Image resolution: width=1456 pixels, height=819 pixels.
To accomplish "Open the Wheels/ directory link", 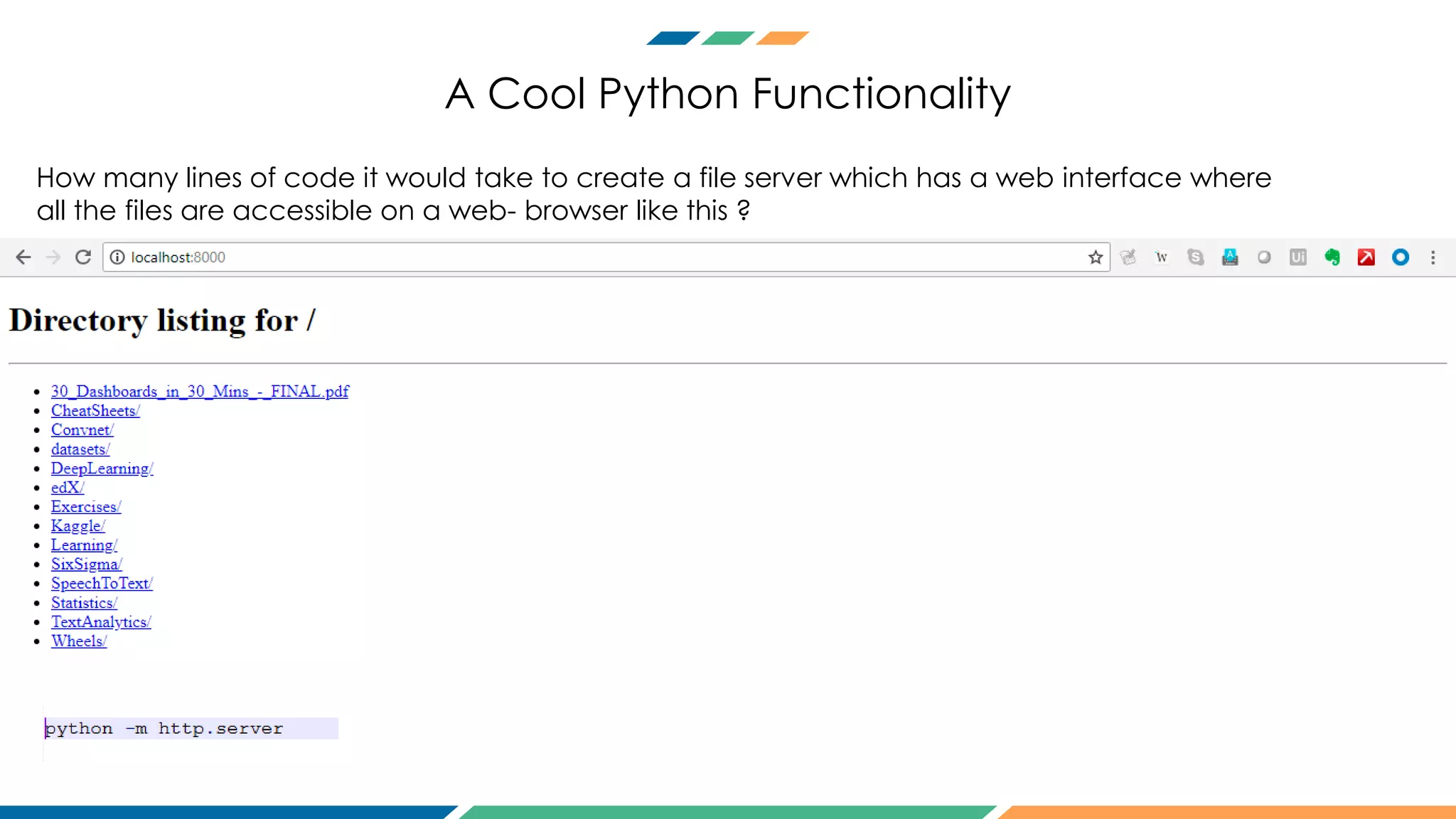I will (x=79, y=641).
